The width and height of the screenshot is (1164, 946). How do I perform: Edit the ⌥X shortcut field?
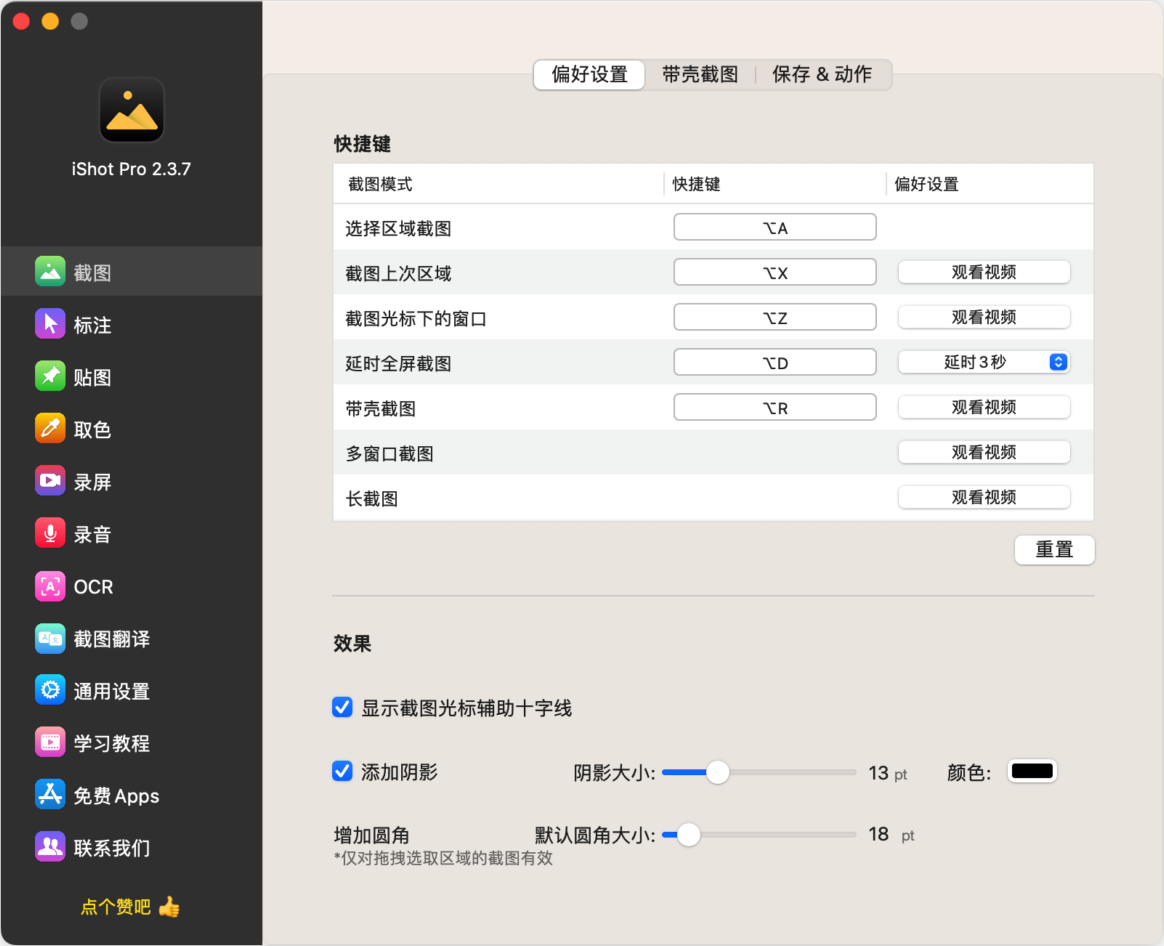775,273
